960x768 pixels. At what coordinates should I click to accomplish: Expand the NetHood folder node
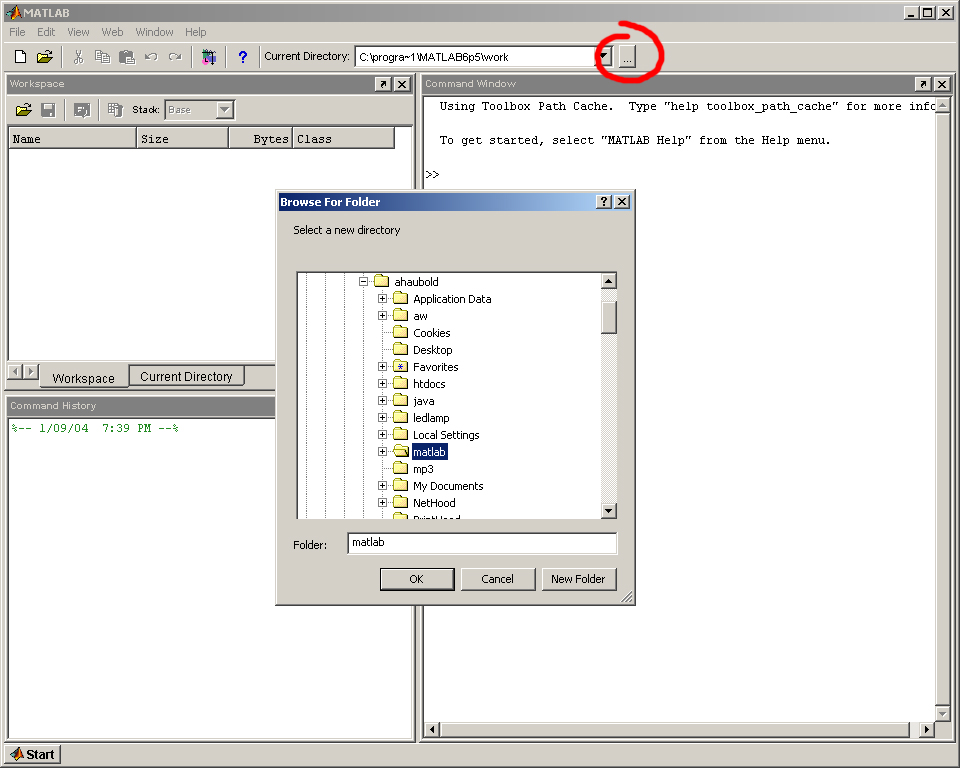(383, 503)
